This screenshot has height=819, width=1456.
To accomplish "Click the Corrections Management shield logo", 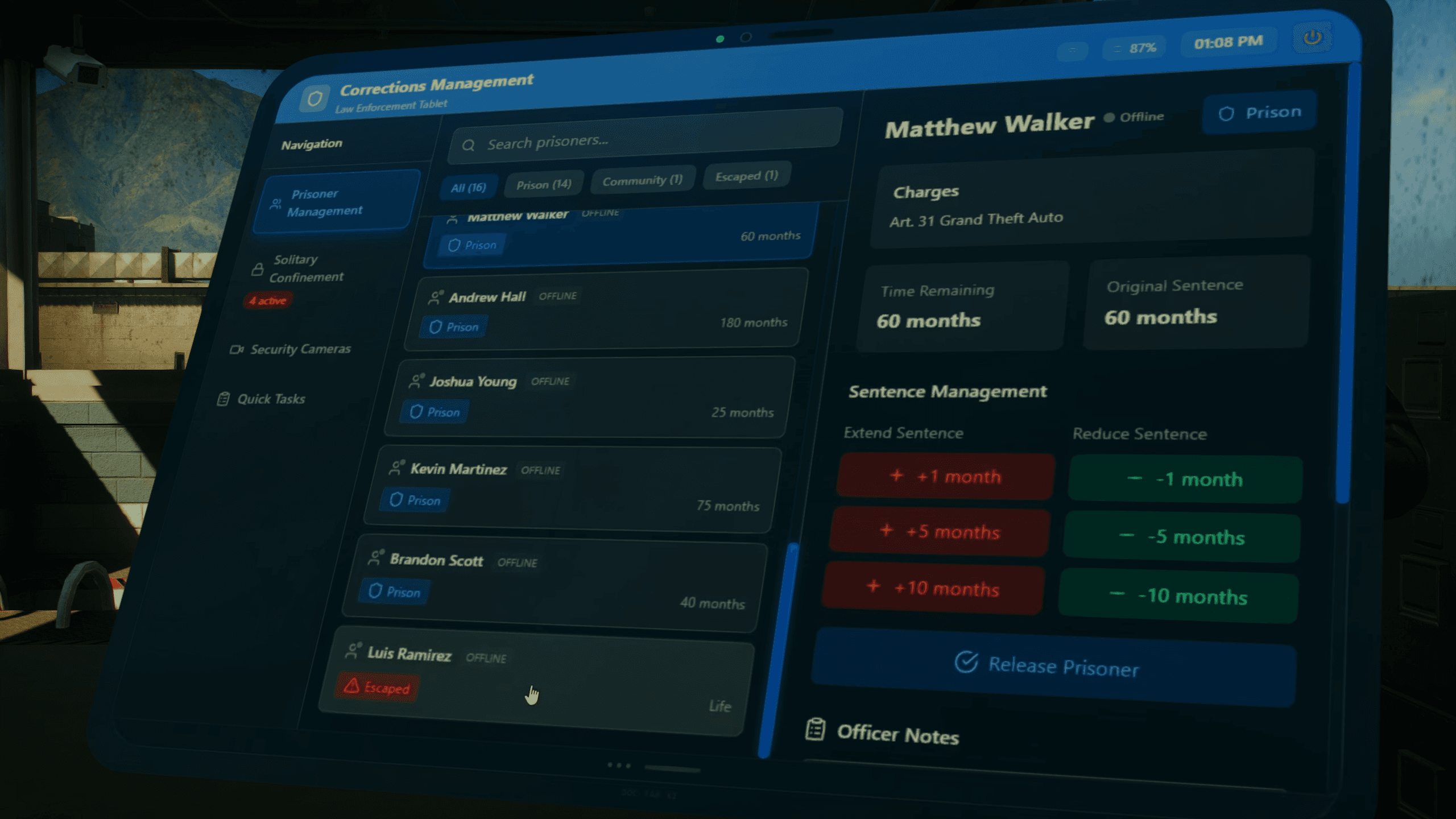I will (x=315, y=99).
